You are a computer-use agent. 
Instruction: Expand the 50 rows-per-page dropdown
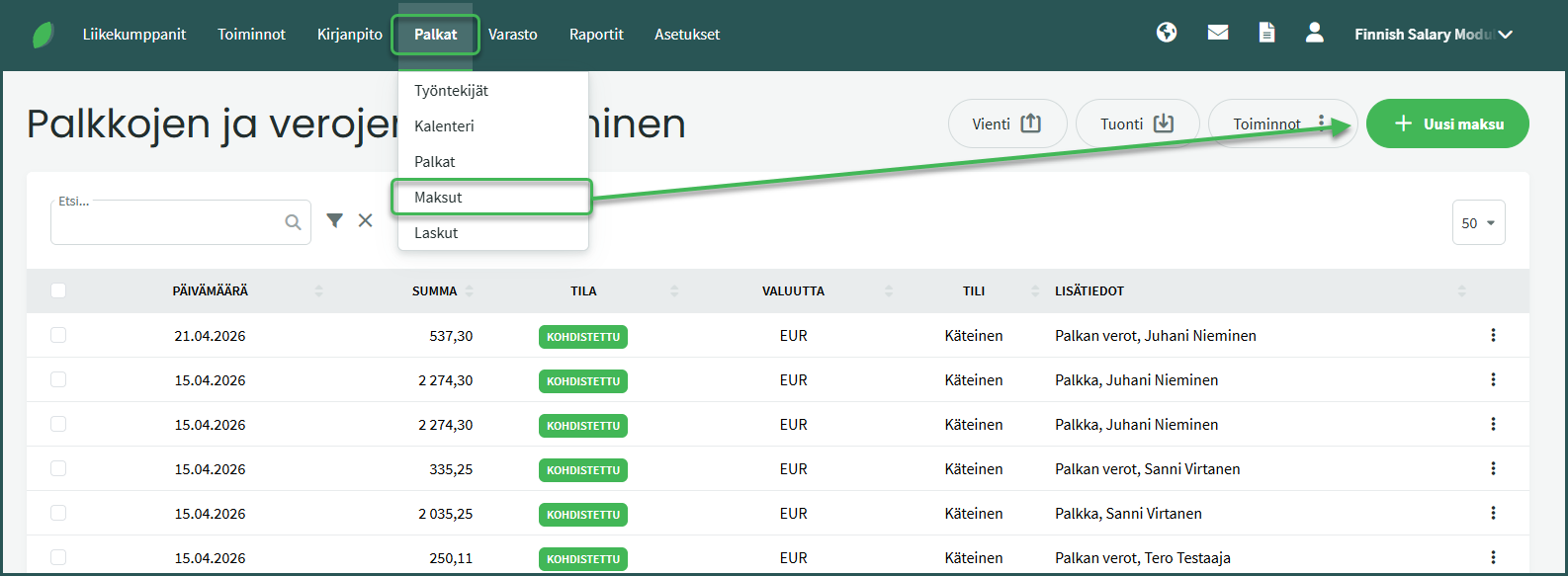1478,223
